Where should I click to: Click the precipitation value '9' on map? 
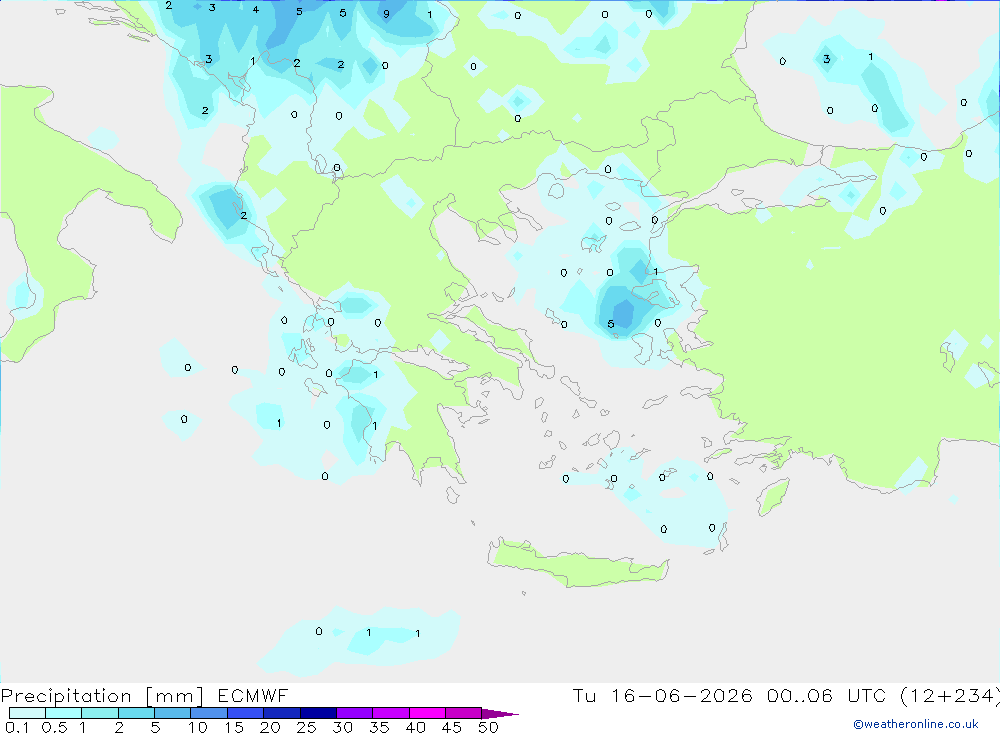point(386,13)
